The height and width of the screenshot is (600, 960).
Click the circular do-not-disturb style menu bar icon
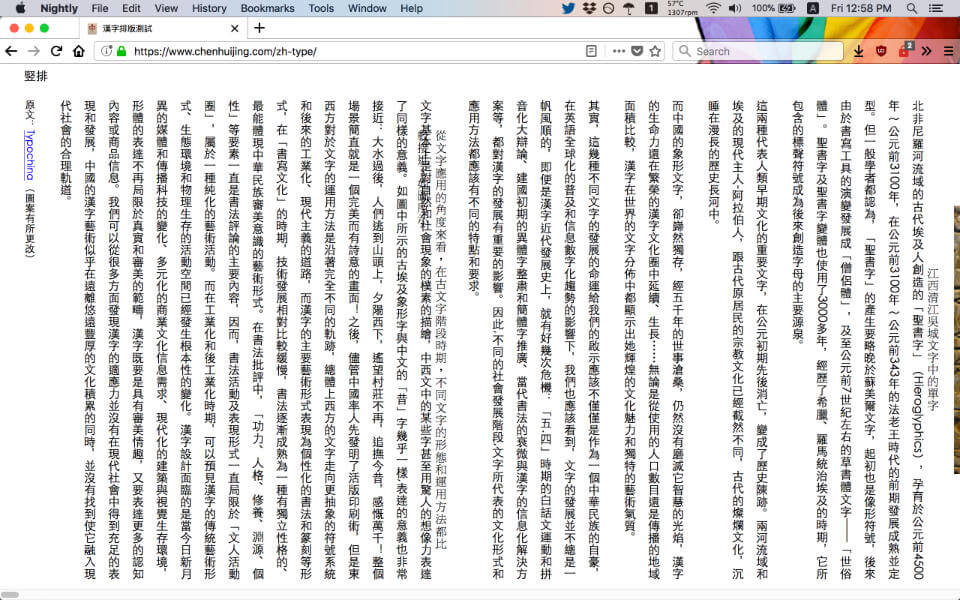click(x=609, y=9)
